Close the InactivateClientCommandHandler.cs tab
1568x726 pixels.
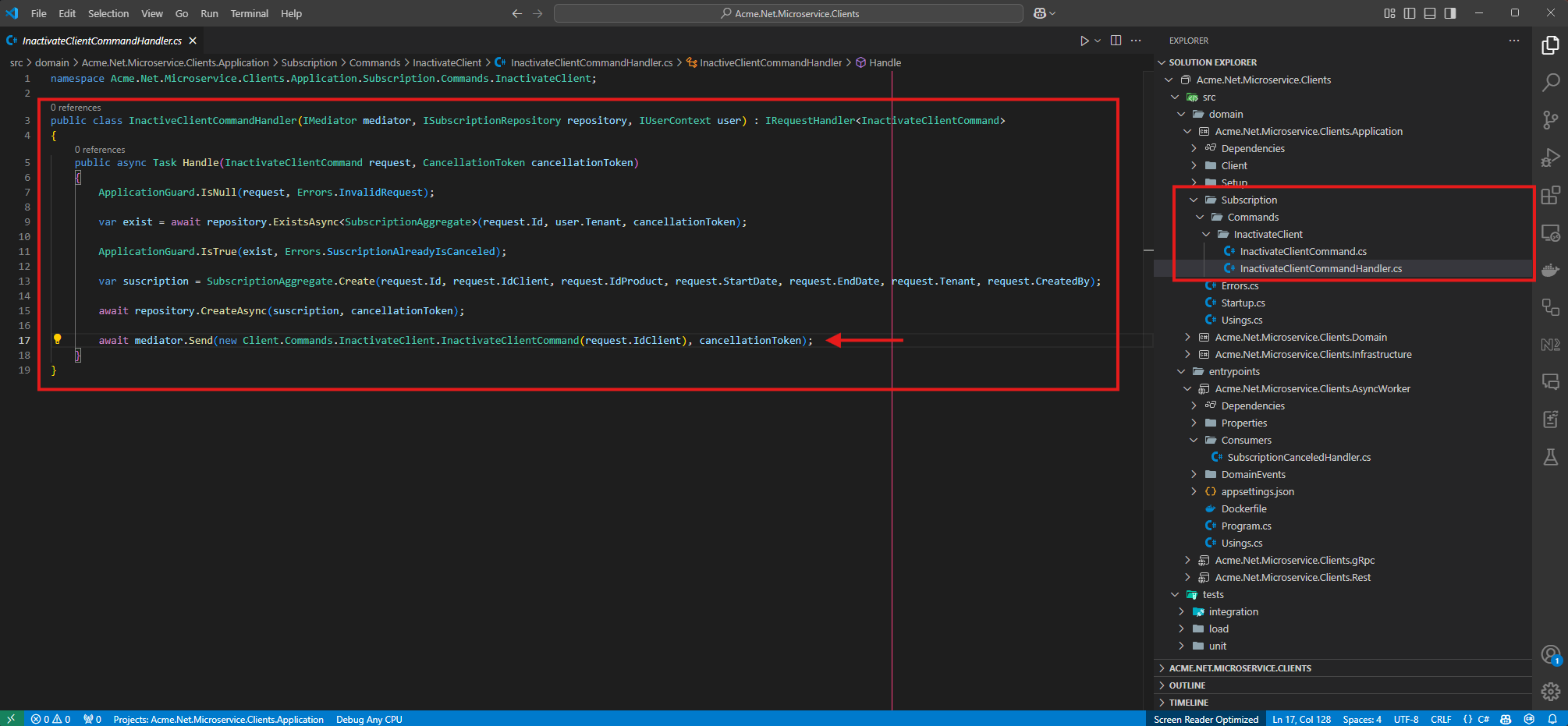click(193, 41)
